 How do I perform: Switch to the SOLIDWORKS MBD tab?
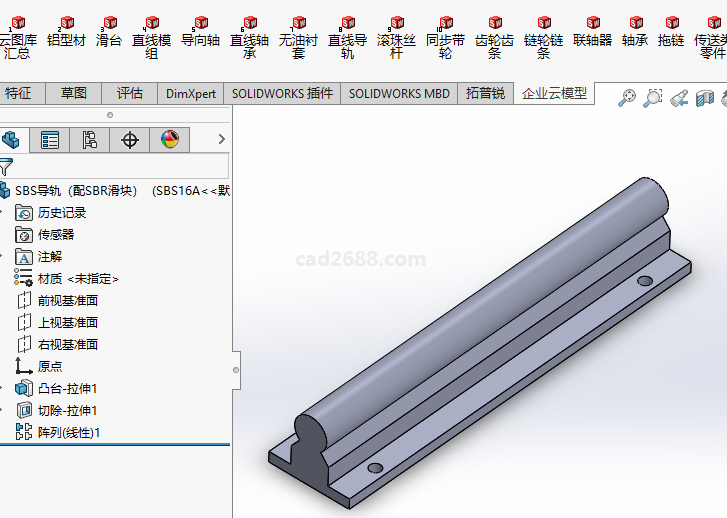coord(399,93)
